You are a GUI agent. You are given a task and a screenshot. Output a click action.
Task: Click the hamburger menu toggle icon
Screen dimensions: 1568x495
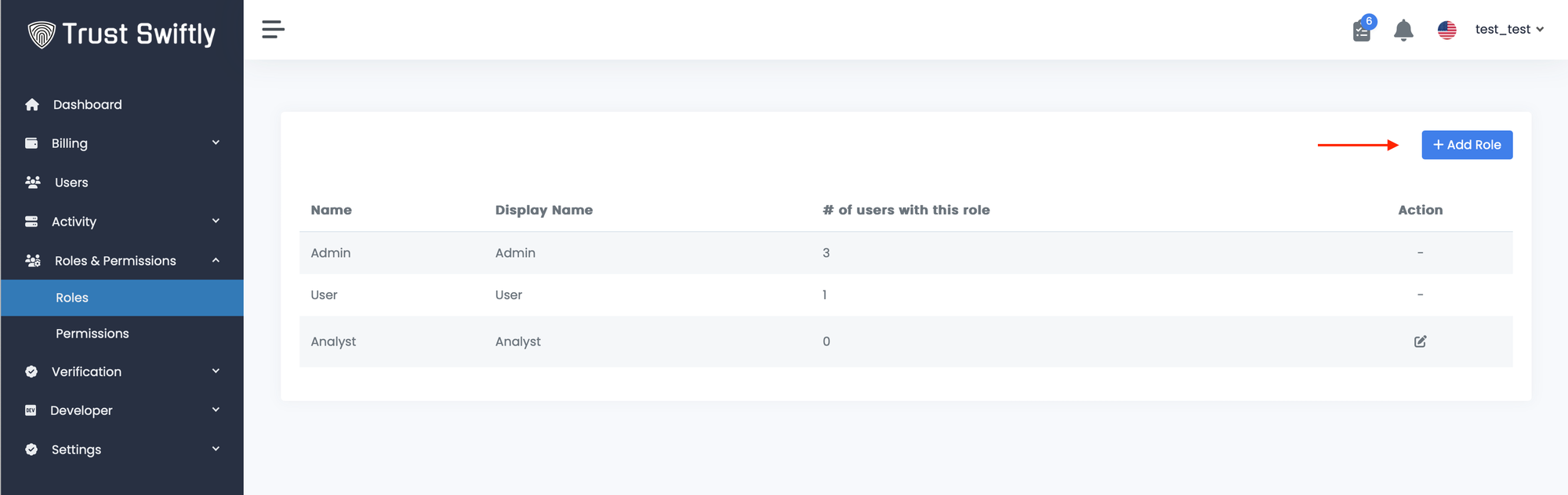[273, 30]
